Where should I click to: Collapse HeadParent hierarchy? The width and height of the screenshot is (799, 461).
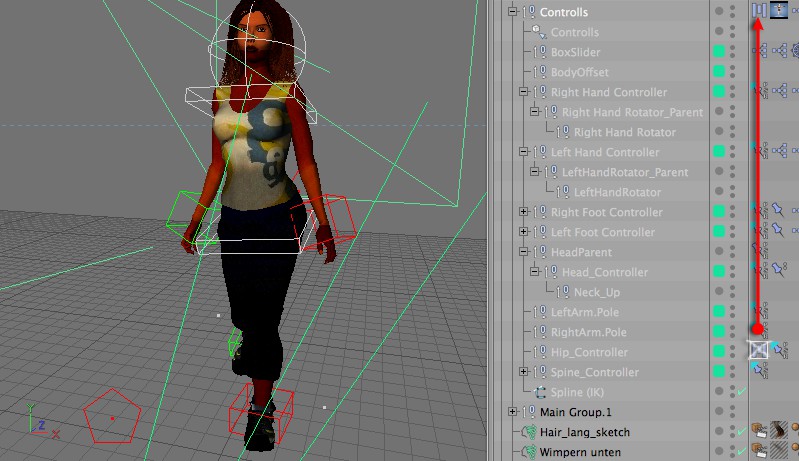point(523,252)
